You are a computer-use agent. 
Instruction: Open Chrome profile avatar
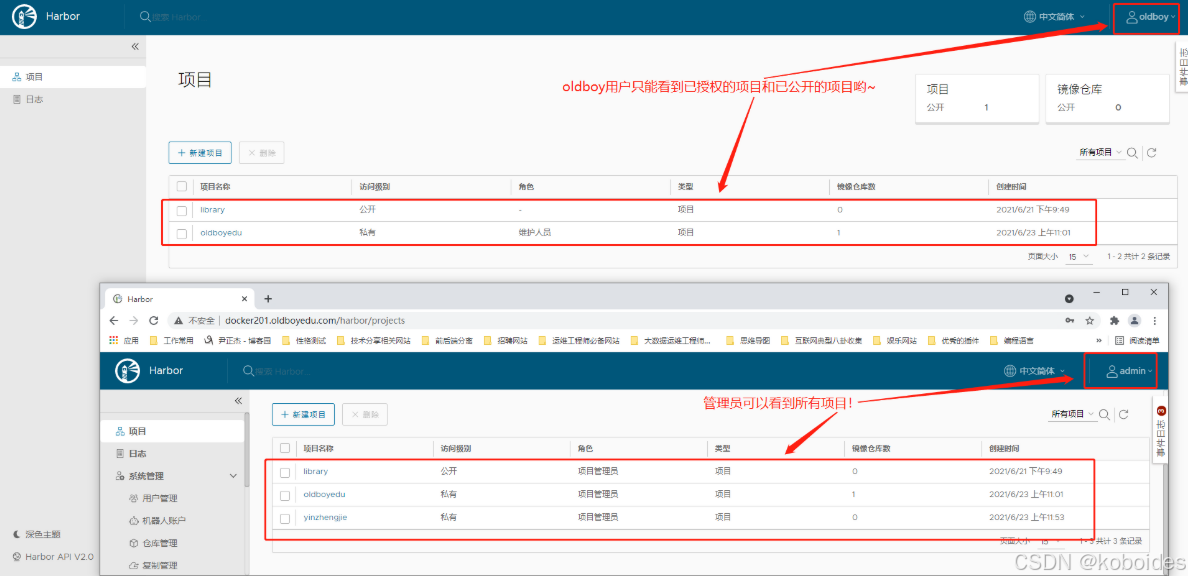[1134, 320]
